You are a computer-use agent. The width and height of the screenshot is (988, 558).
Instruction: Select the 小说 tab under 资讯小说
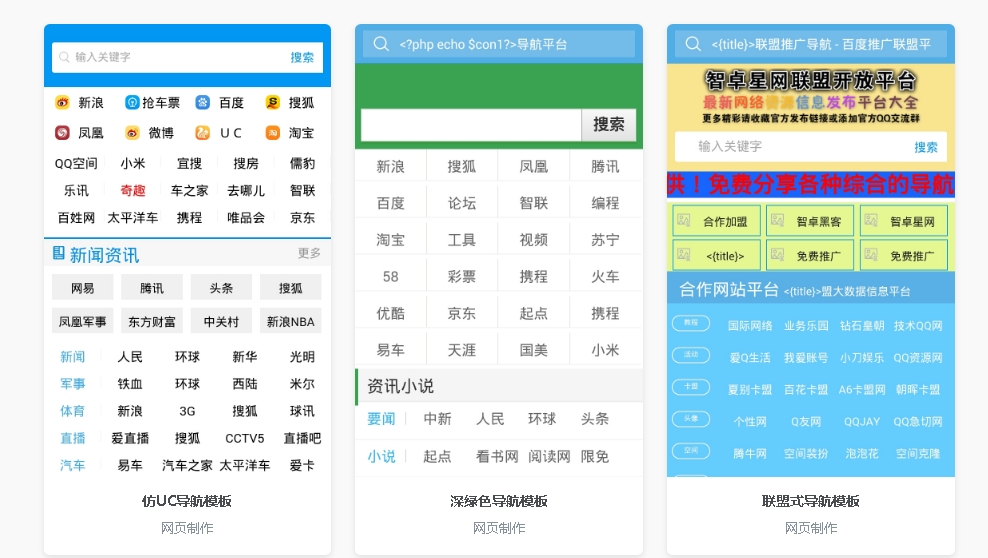[x=381, y=456]
